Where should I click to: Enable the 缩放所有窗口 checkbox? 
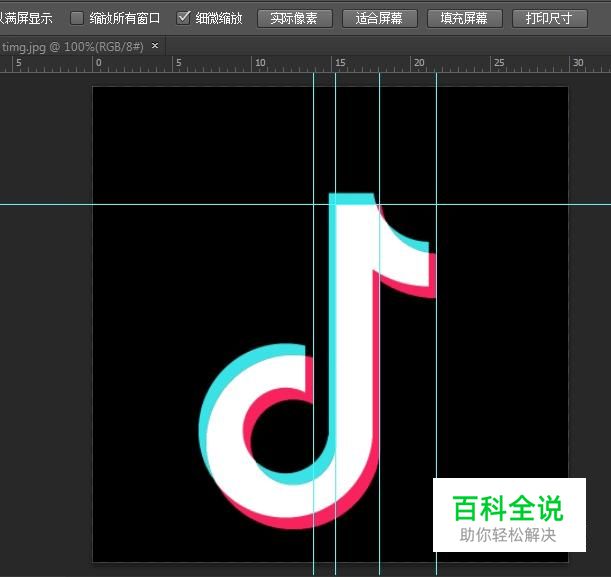pyautogui.click(x=77, y=18)
